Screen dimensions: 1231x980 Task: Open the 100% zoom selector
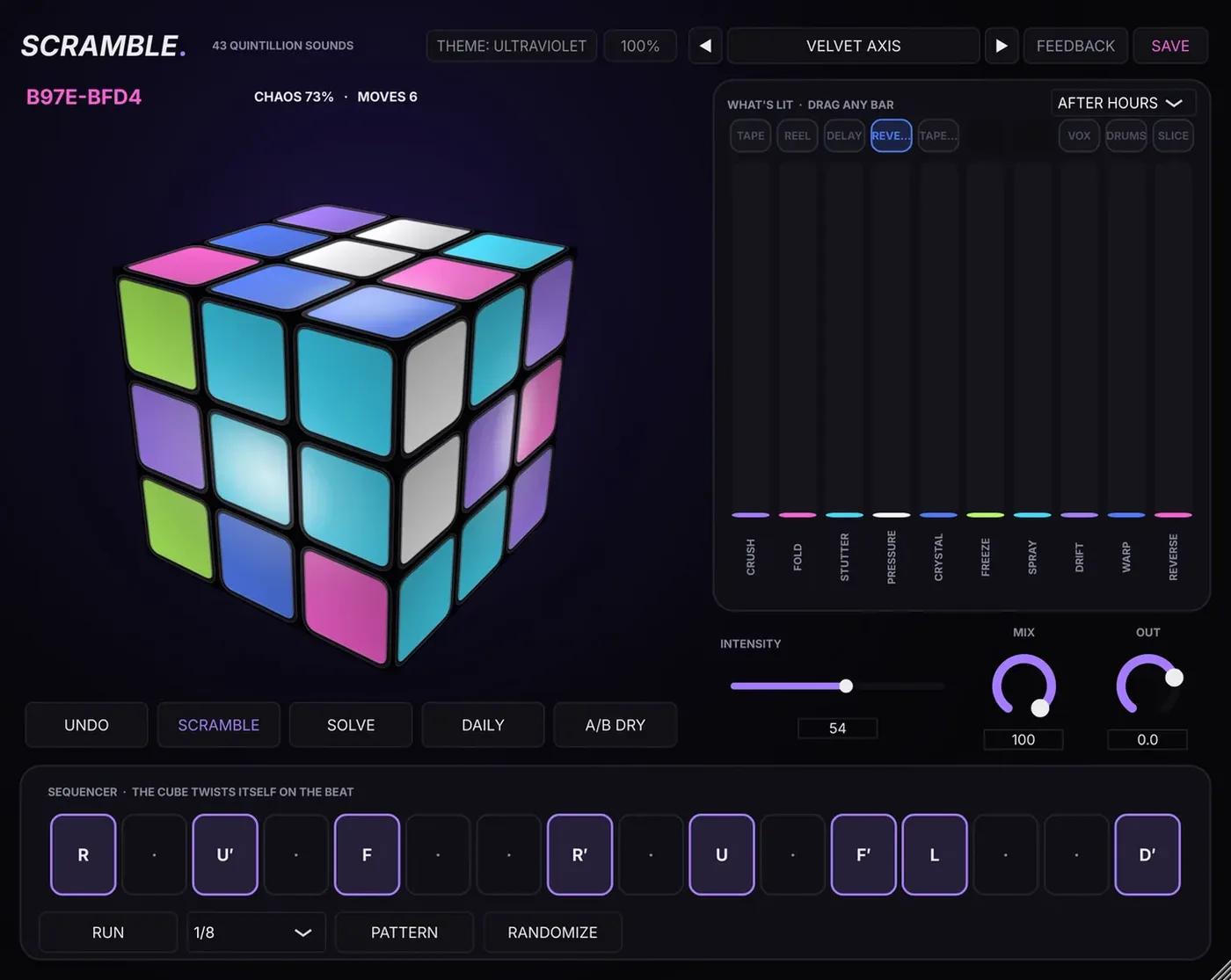(640, 46)
